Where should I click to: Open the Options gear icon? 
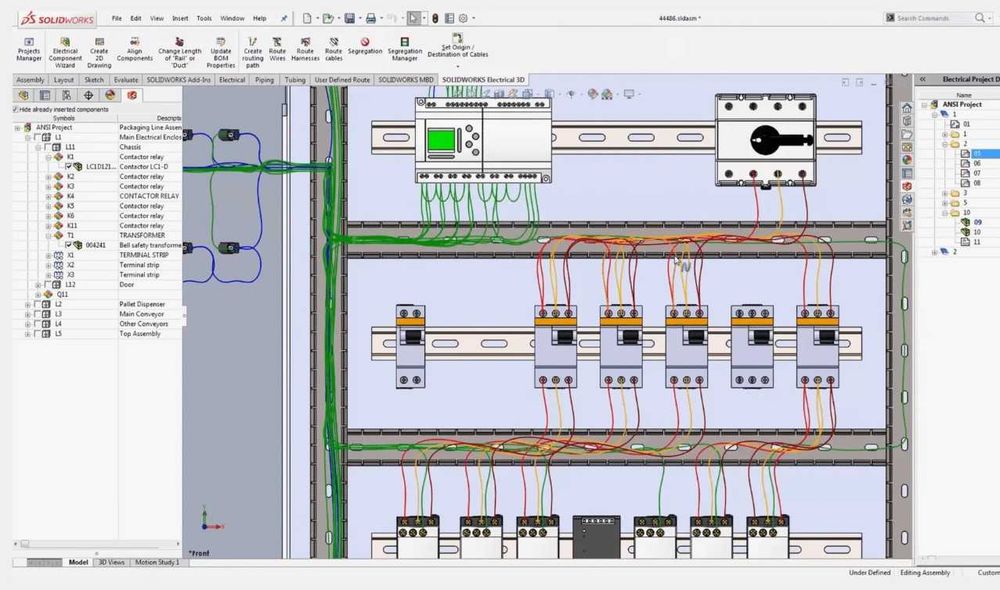pyautogui.click(x=464, y=18)
